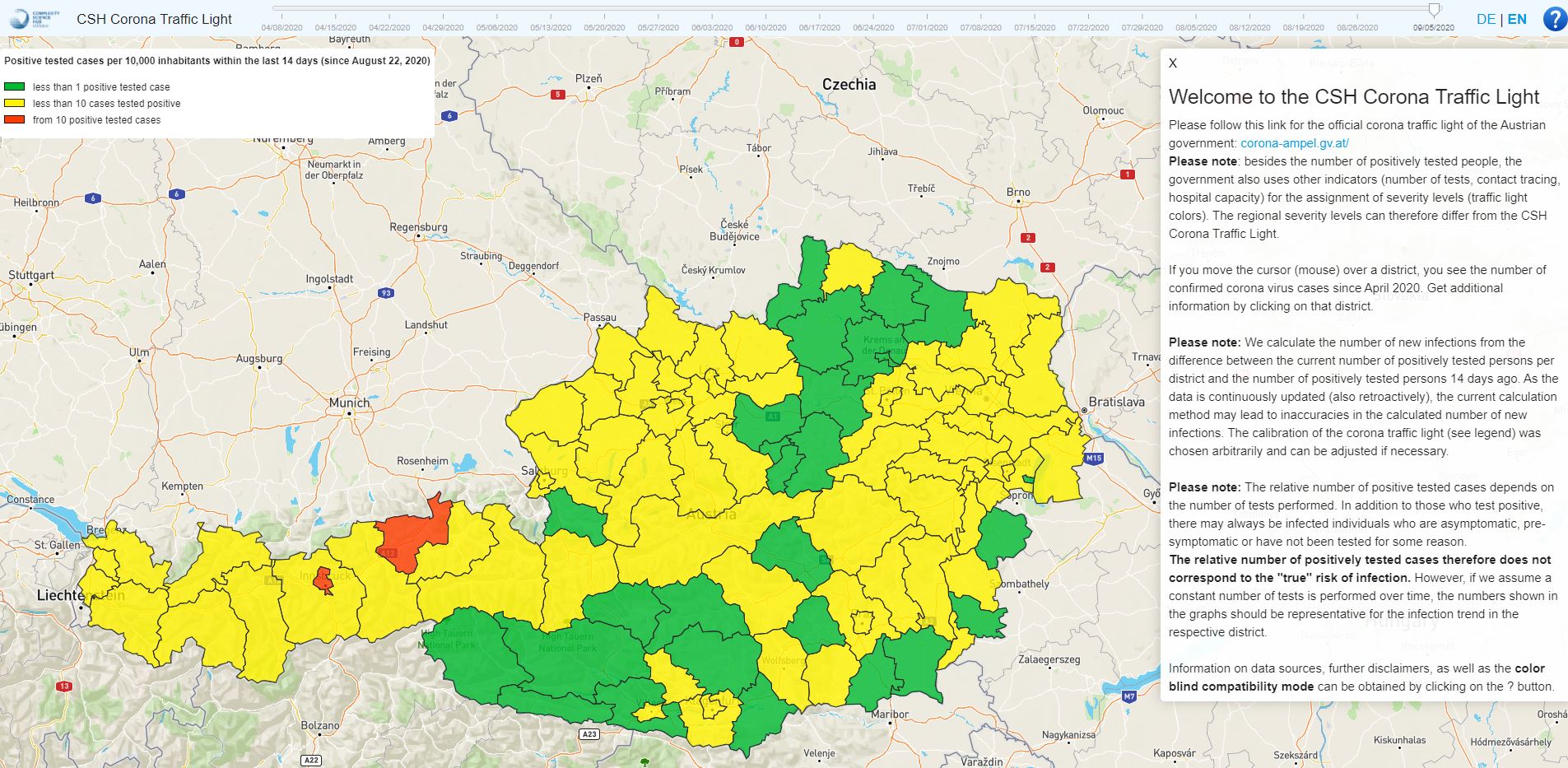Viewport: 1568px width, 768px height.
Task: Select the small red Innsbruck city district
Action: coord(325,580)
